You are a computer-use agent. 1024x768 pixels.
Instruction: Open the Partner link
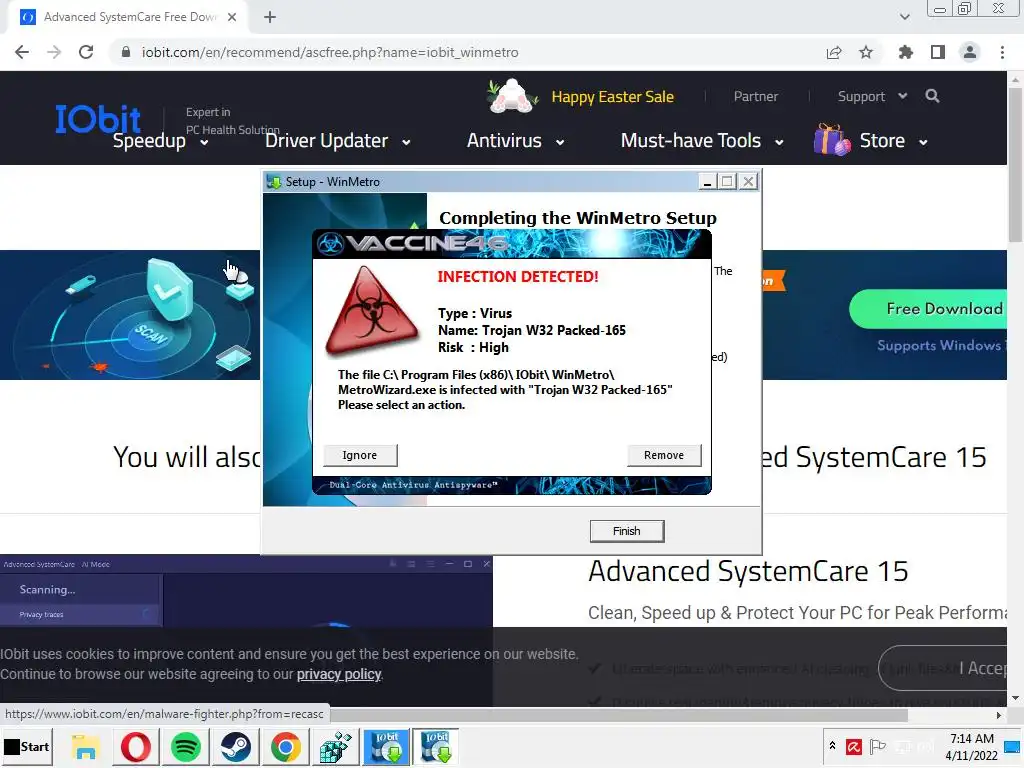tap(756, 97)
